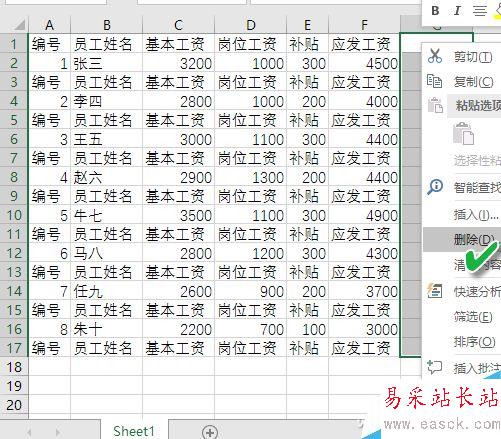Image resolution: width=501 pixels, height=439 pixels.
Task: Click cell with value 3700
Action: pos(364,291)
